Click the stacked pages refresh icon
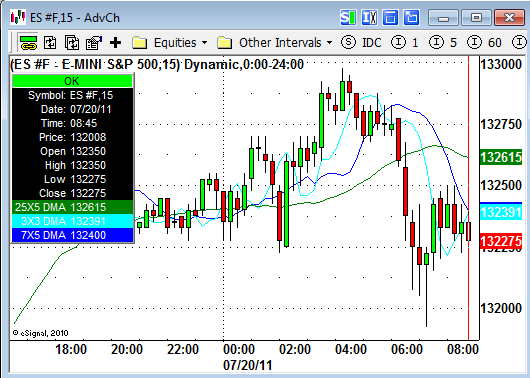Viewport: 530px width, 378px height. click(72, 43)
